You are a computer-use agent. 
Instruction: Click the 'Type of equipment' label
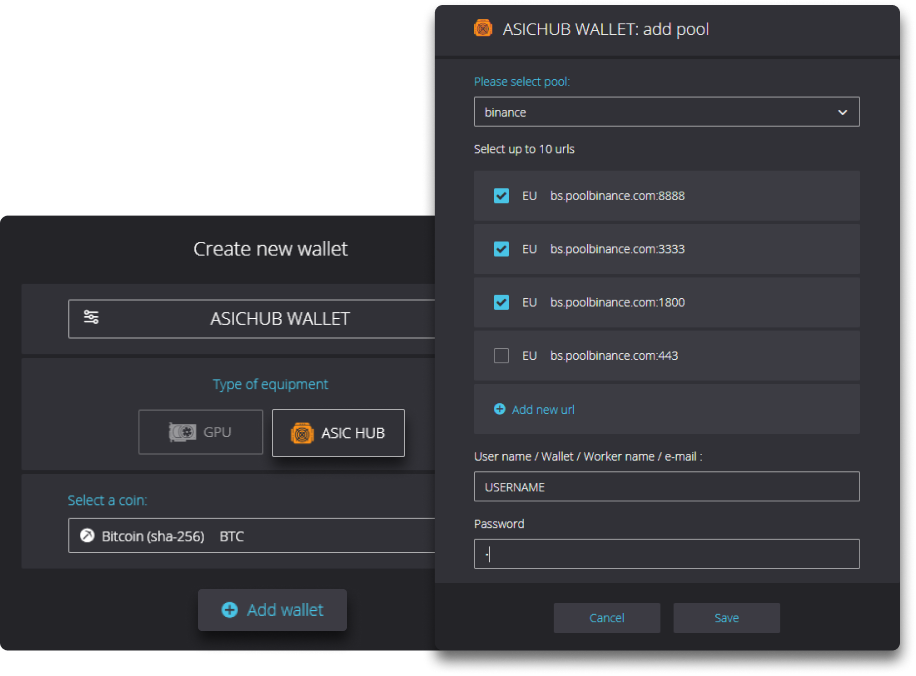(270, 384)
